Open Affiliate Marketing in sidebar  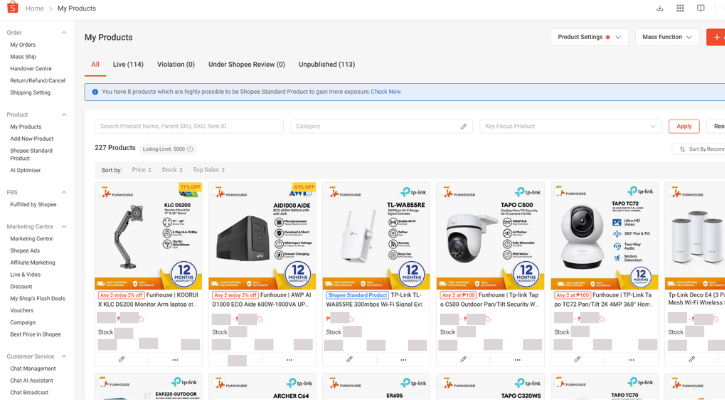coord(32,263)
